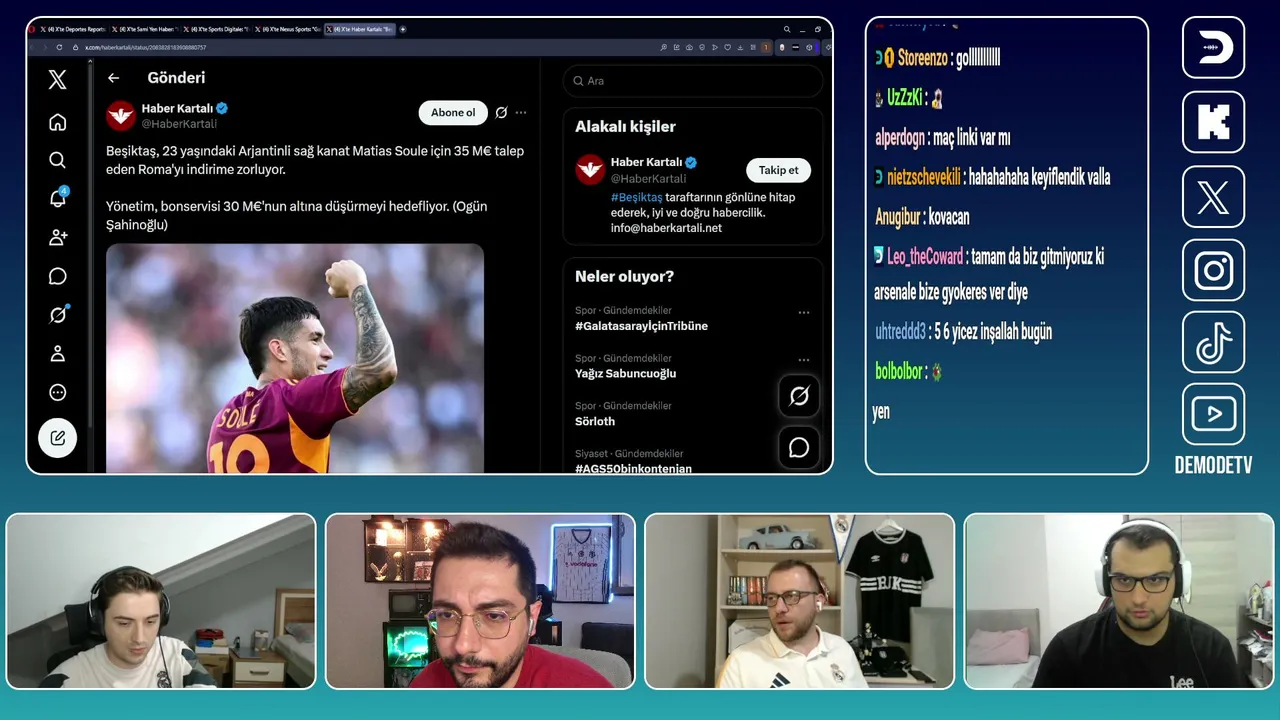1280x720 pixels.
Task: Click the DEMODETV label under the icons
Action: click(x=1213, y=465)
